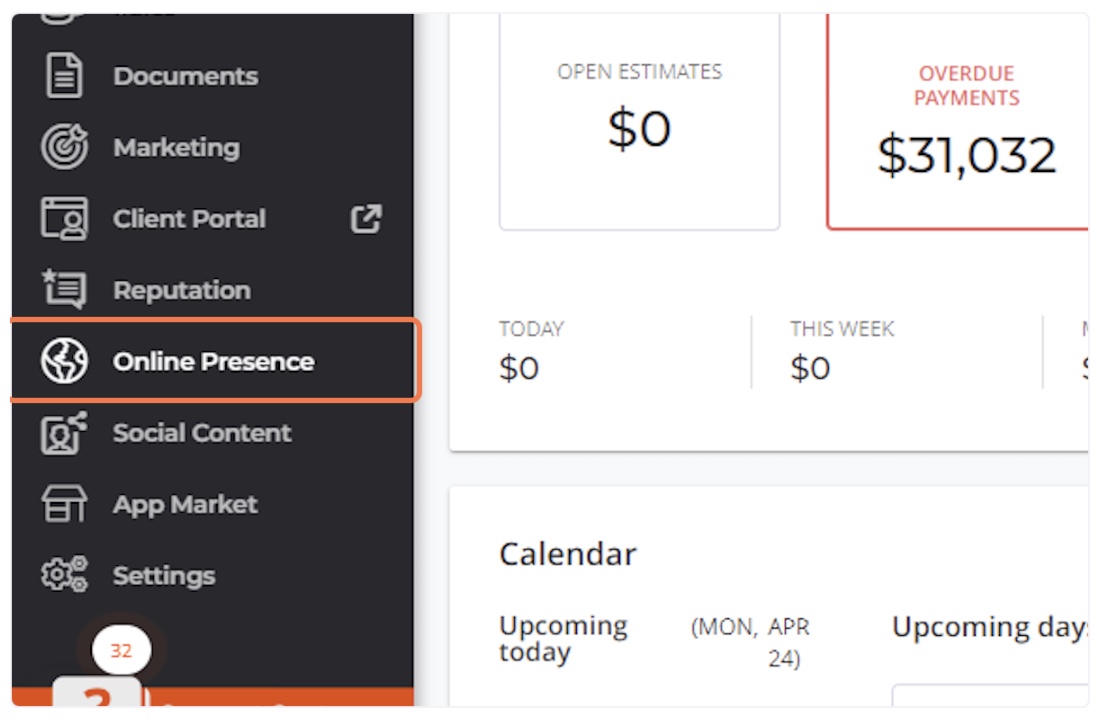Open App Market from sidebar
The image size is (1102, 722).
pyautogui.click(x=185, y=505)
